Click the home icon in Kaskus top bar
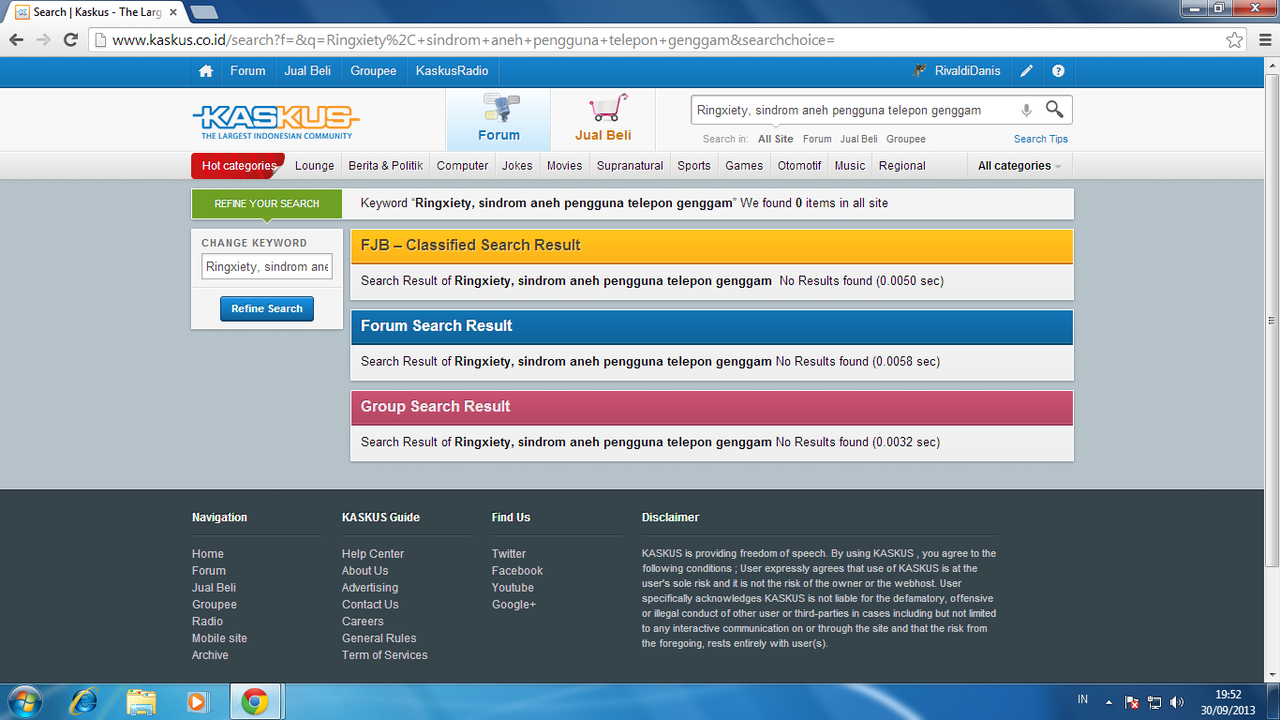This screenshot has width=1280, height=720. coord(206,71)
